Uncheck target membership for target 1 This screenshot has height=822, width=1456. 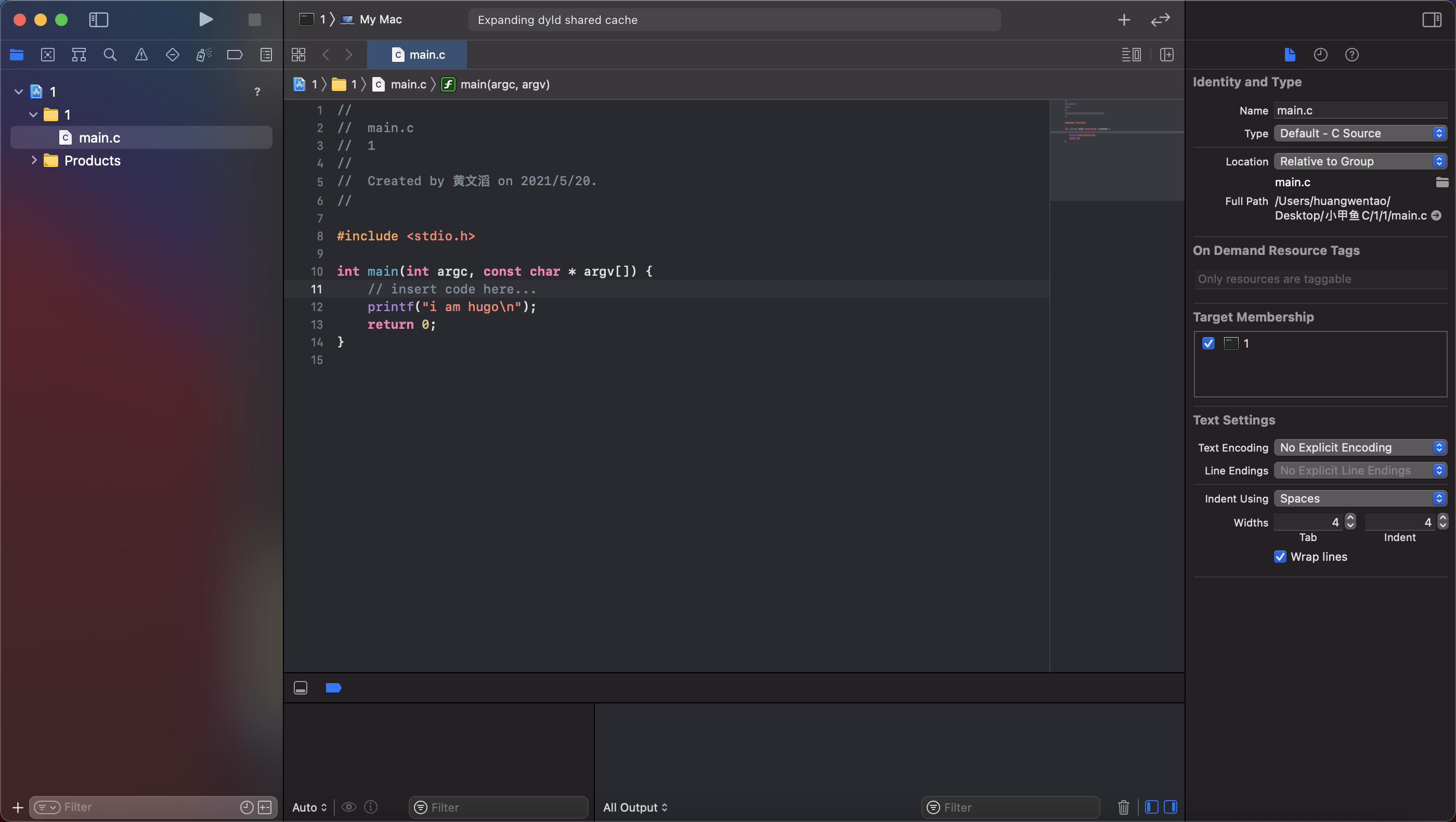coord(1208,343)
